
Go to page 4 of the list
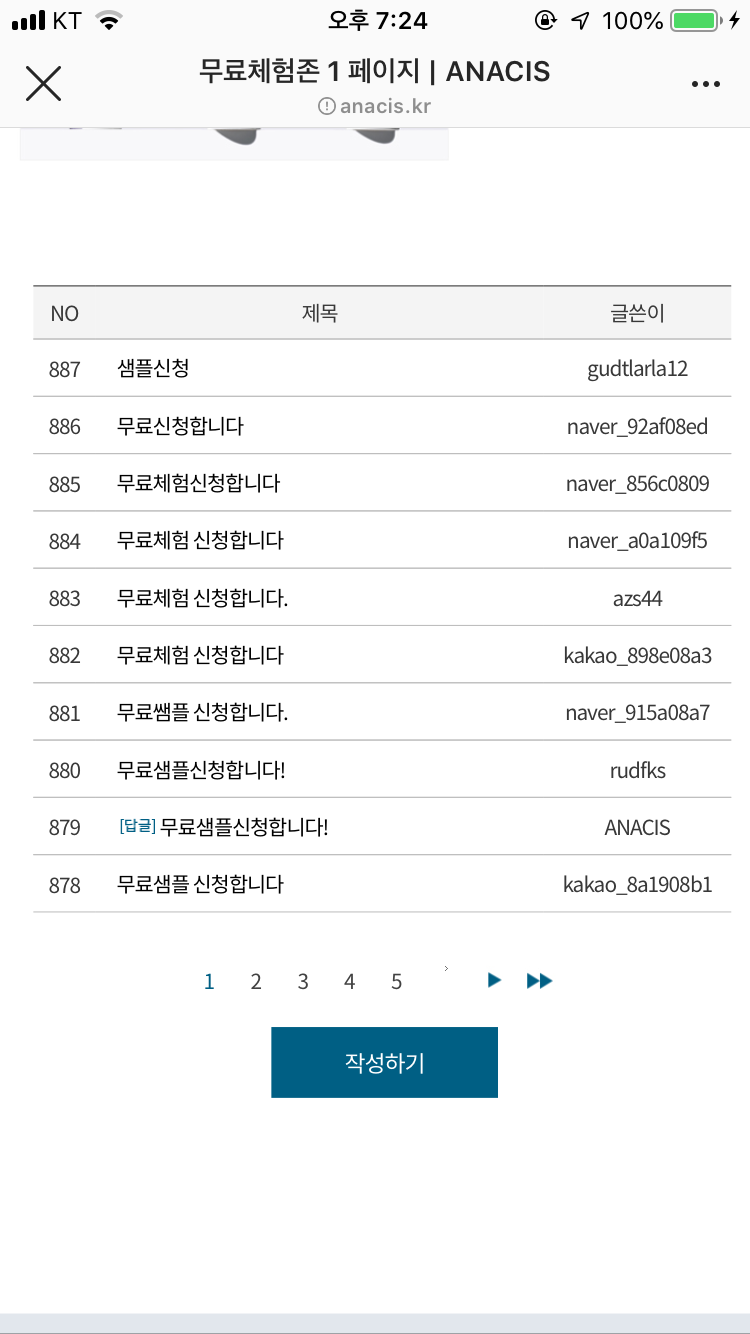(349, 982)
